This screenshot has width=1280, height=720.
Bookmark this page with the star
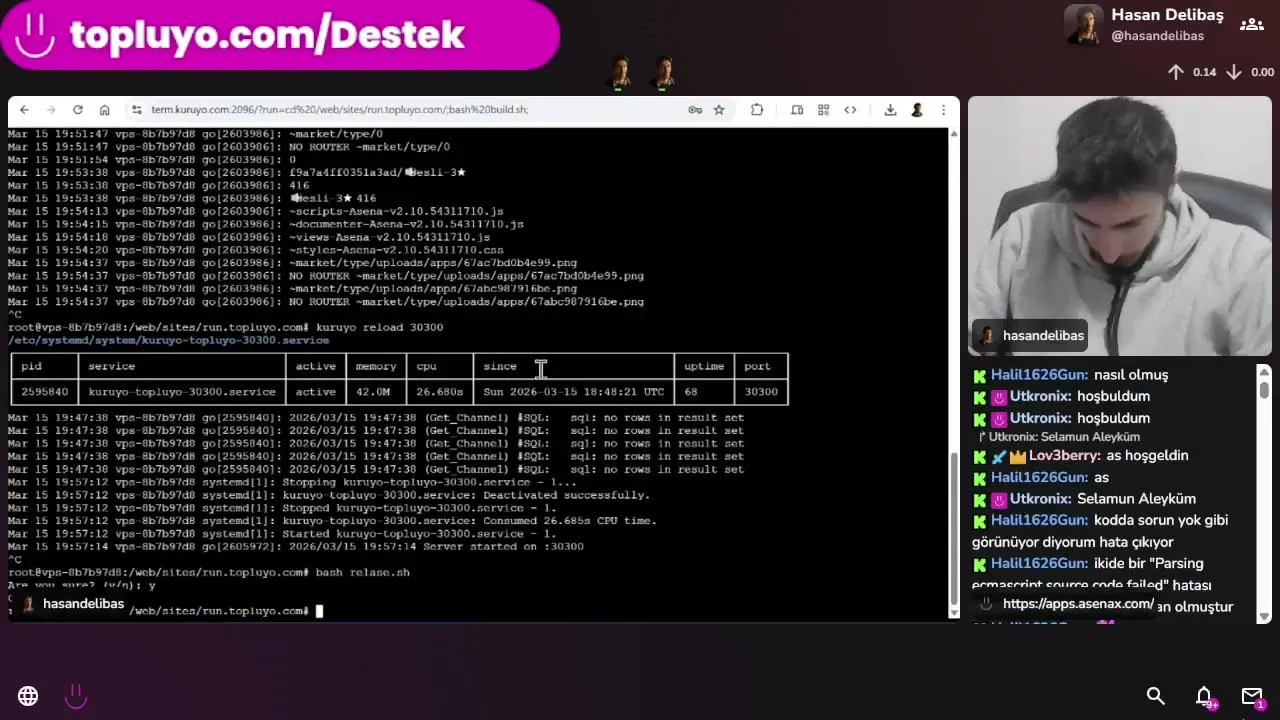tap(718, 110)
